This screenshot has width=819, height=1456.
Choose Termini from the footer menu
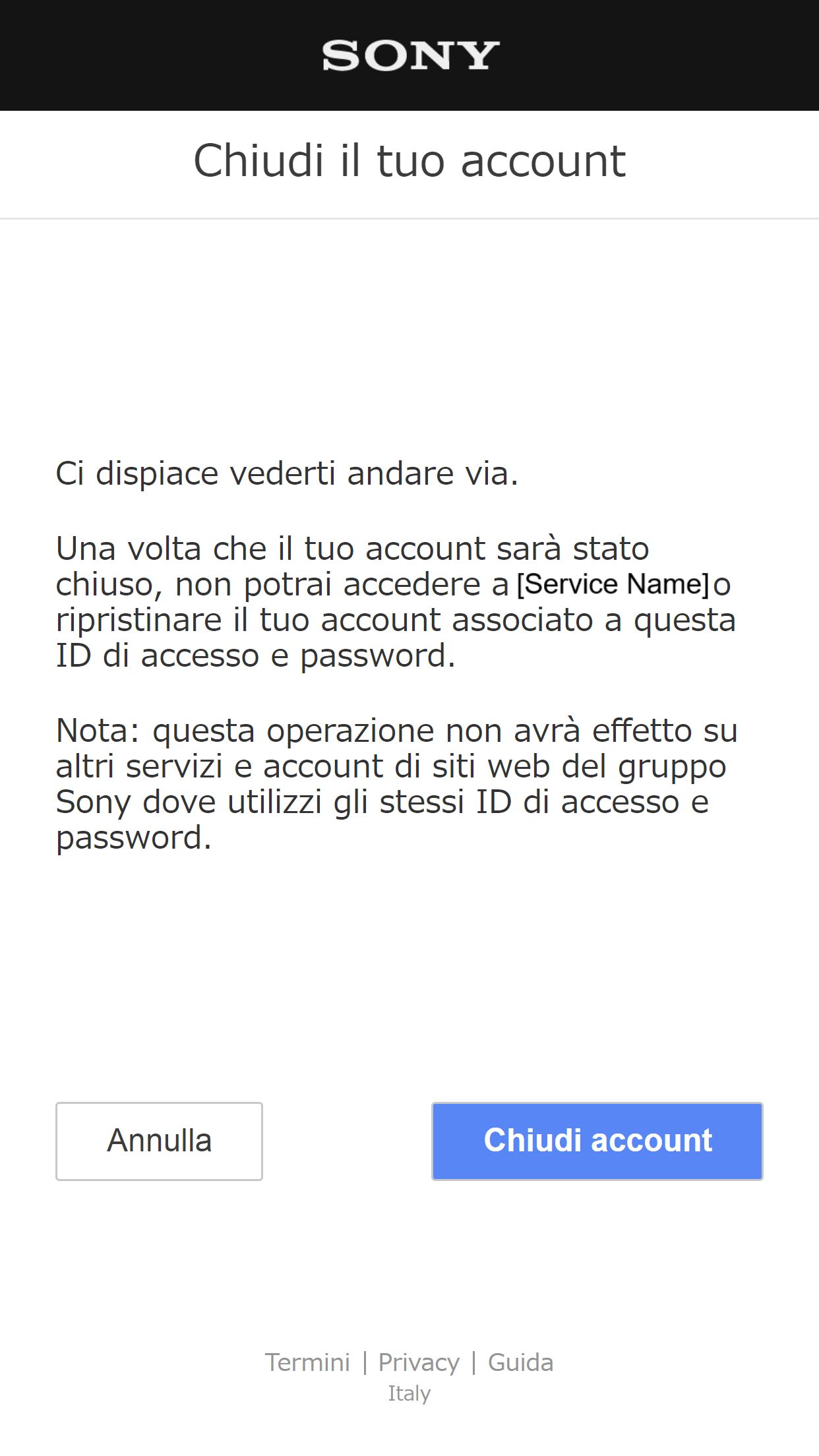coord(307,1362)
